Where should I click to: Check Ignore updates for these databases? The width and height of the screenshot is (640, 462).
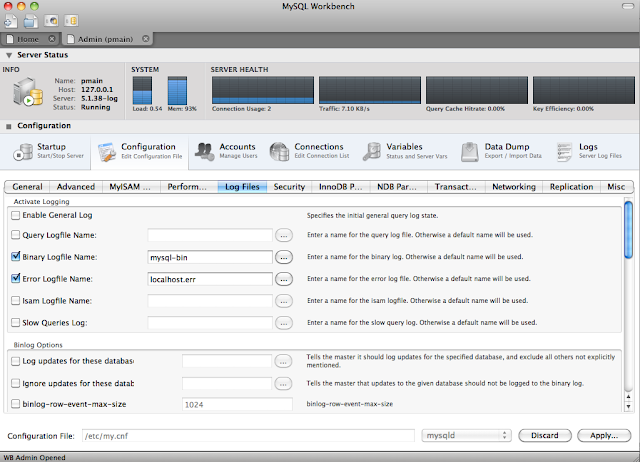pyautogui.click(x=16, y=383)
